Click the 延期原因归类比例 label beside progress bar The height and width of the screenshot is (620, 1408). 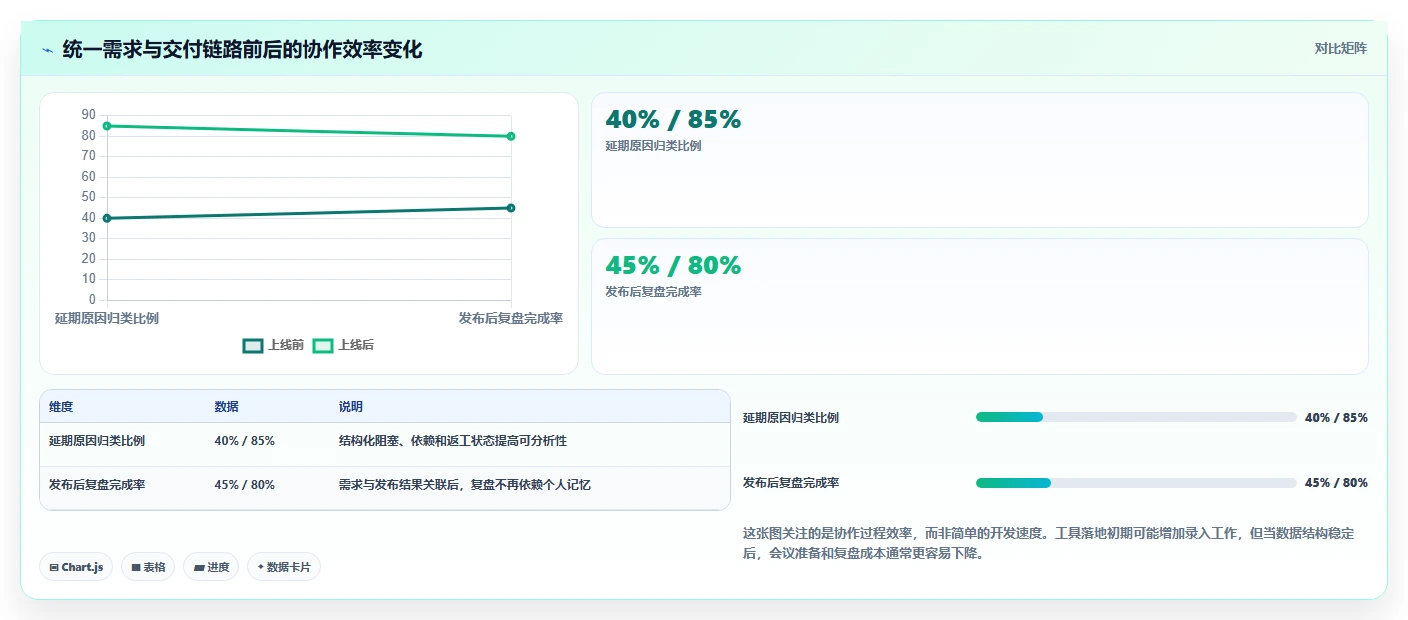[x=791, y=418]
